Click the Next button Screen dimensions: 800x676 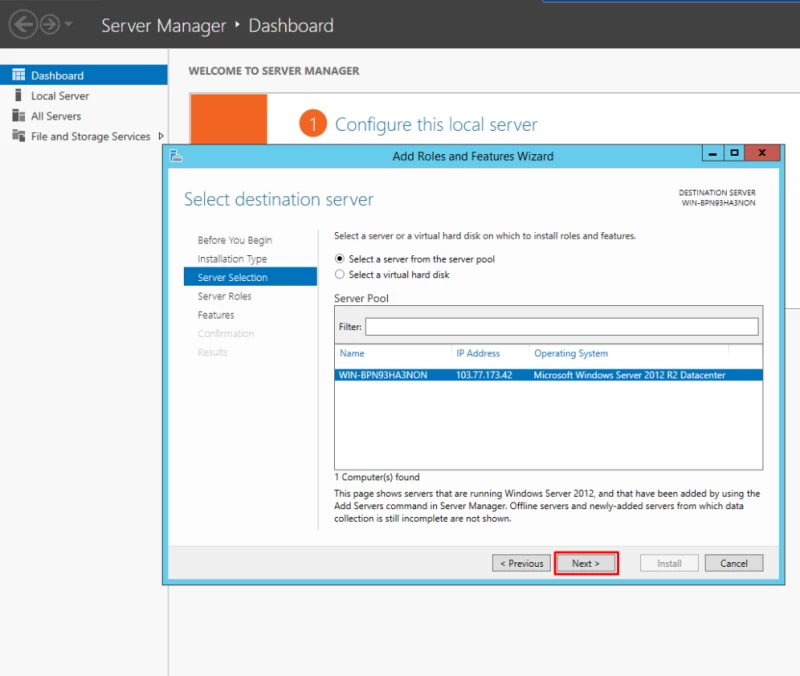586,563
